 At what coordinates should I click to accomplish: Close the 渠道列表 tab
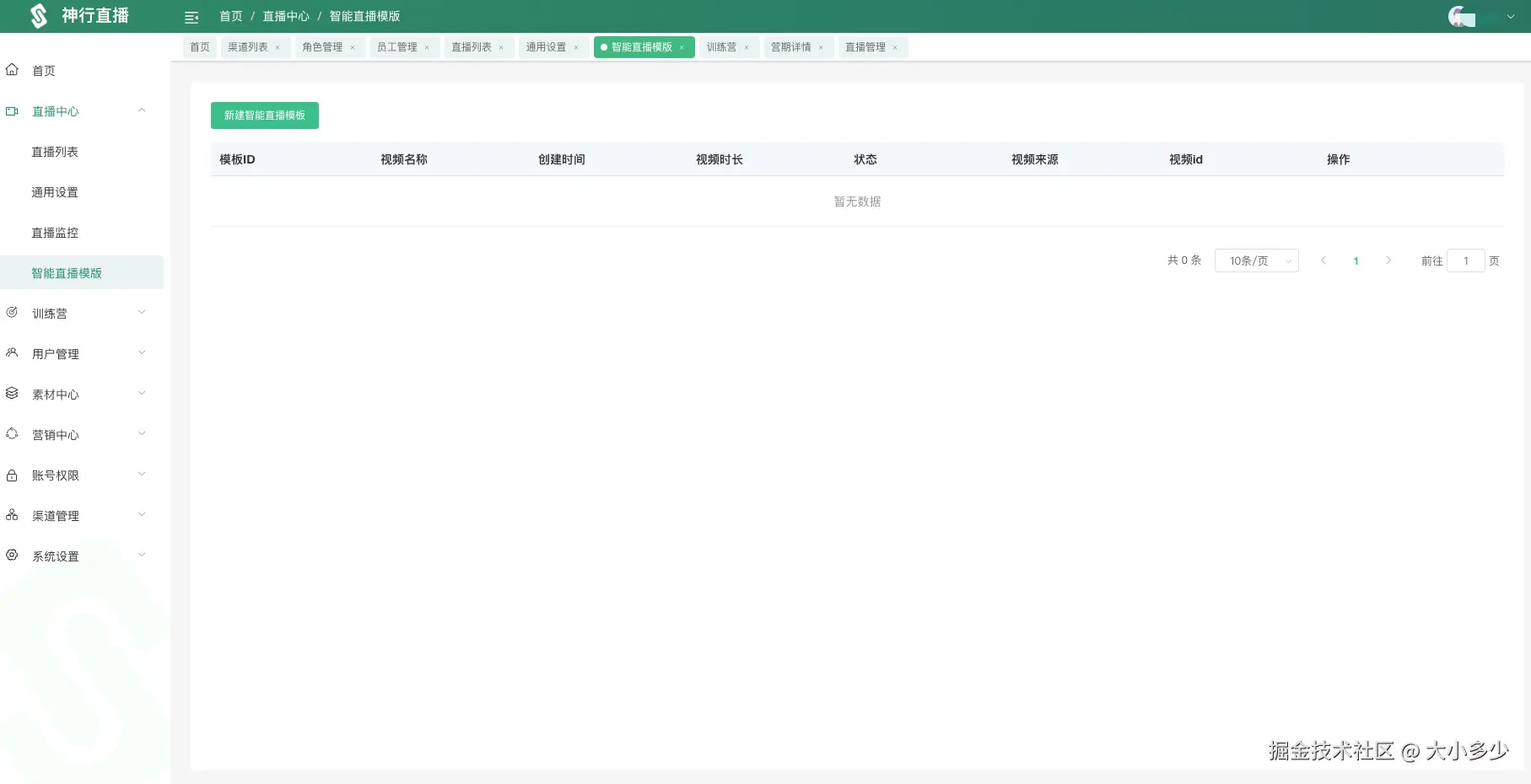click(278, 47)
